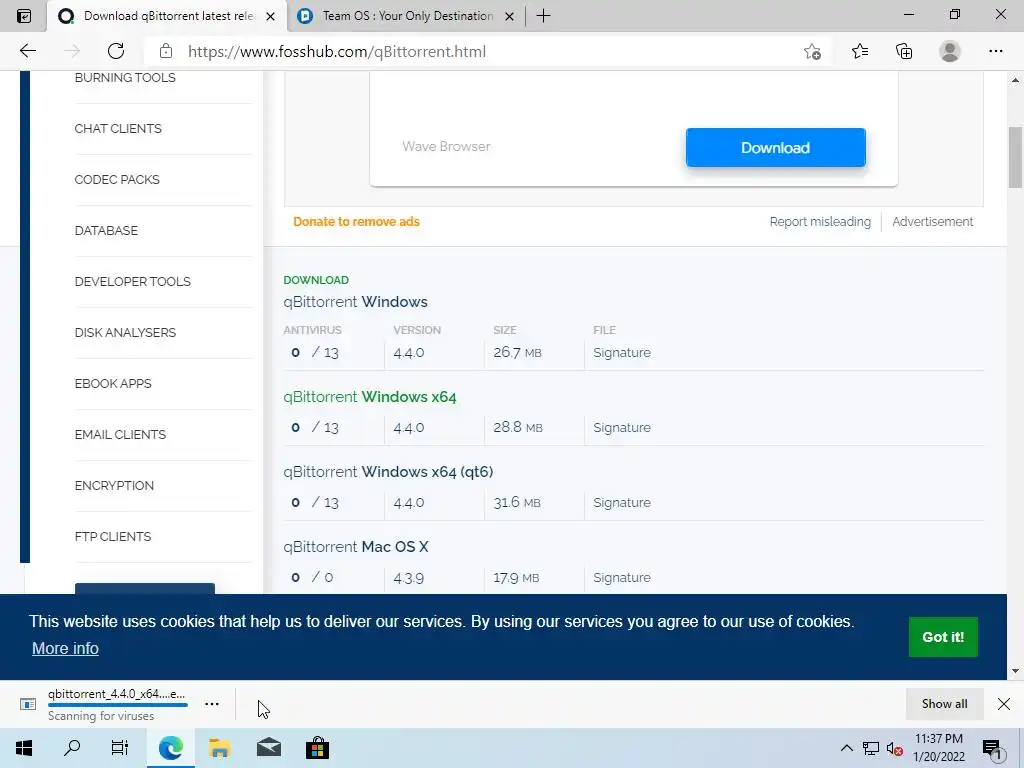Open the More info cookie link

click(65, 648)
